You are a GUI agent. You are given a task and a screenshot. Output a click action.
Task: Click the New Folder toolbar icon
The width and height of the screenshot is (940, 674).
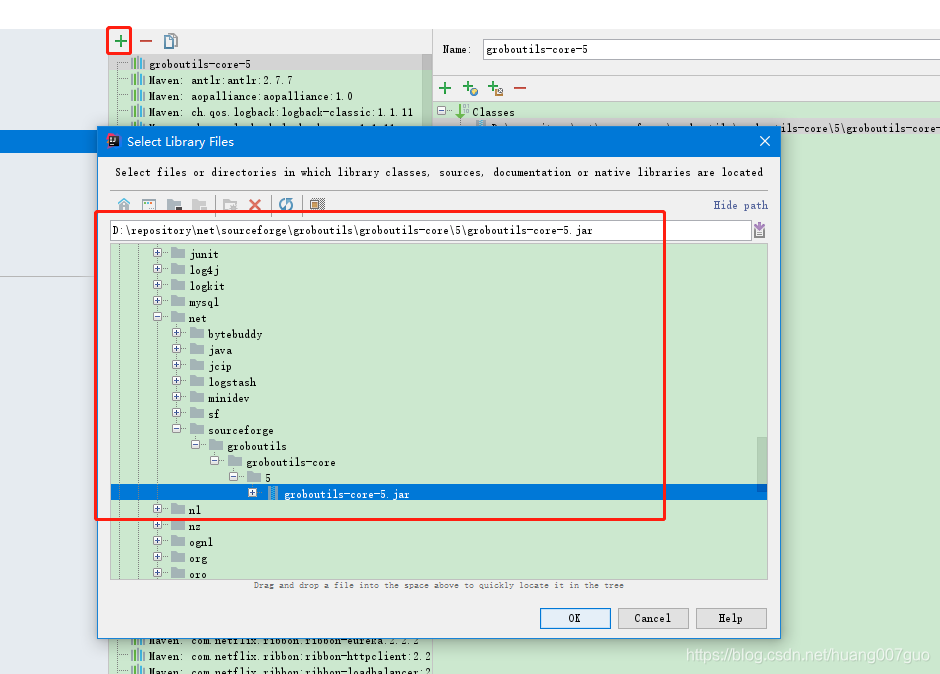pos(230,204)
